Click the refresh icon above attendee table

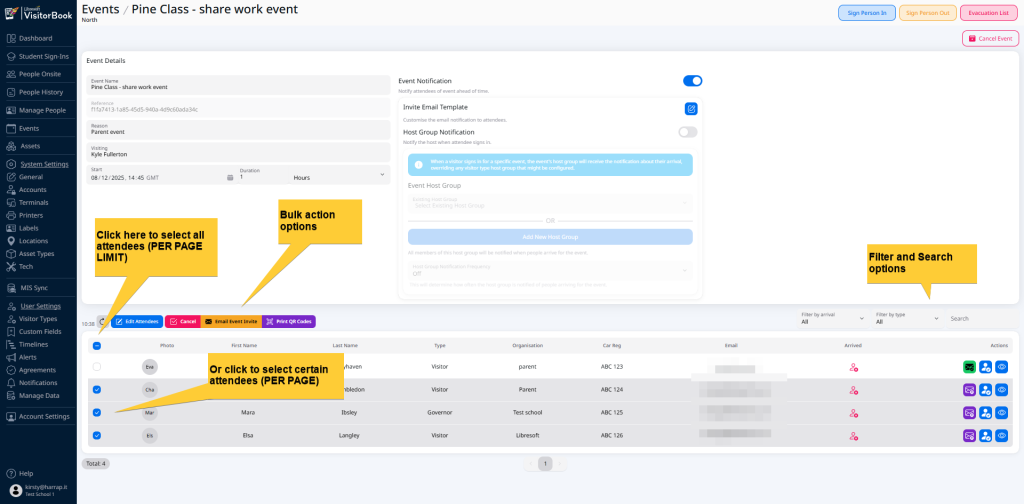point(102,321)
